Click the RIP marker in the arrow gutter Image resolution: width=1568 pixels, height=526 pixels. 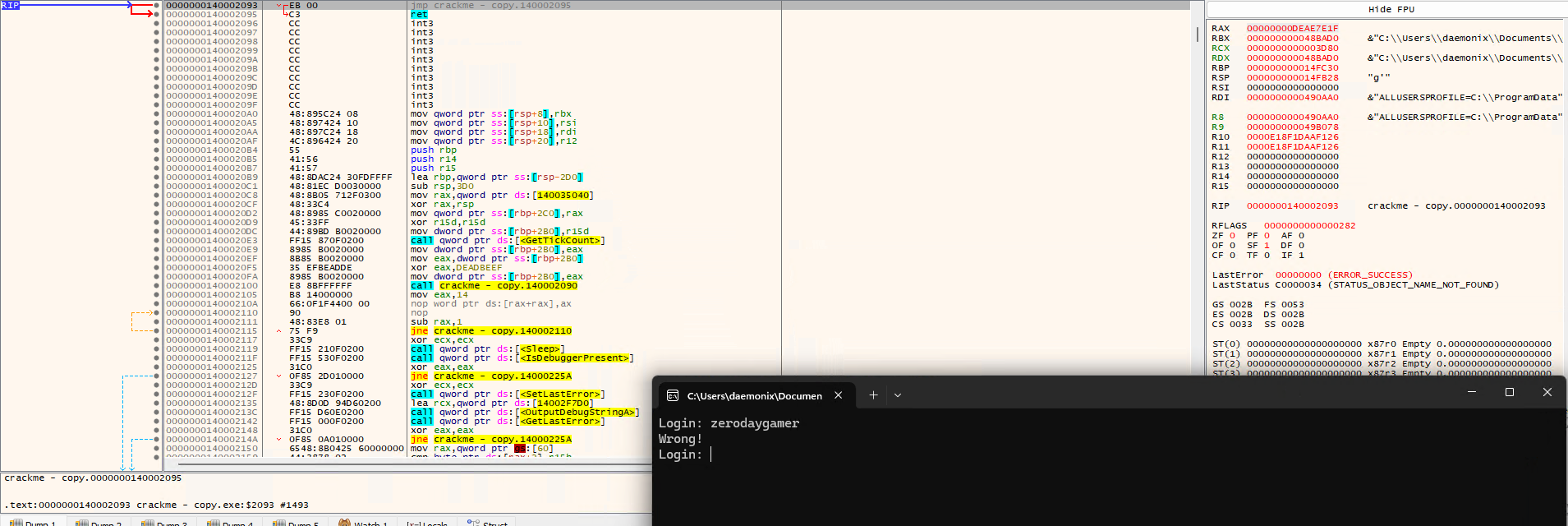tap(10, 5)
